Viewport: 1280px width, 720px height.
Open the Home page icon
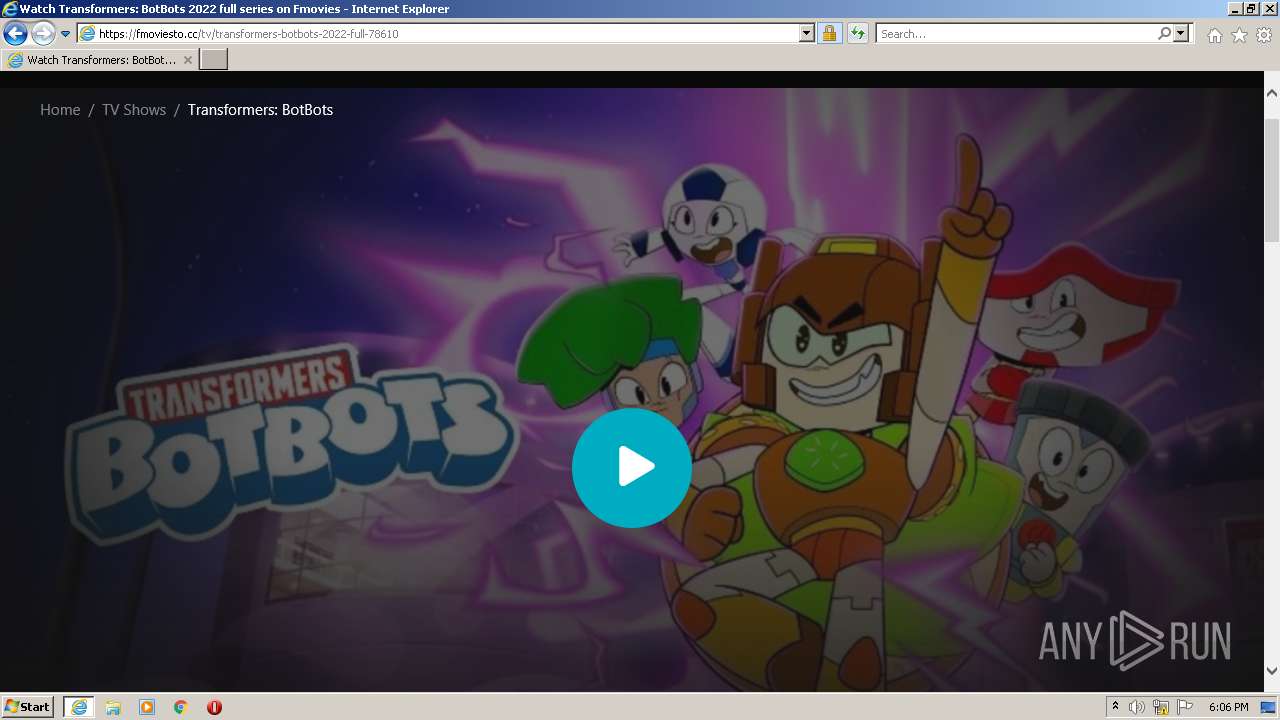click(x=1214, y=35)
